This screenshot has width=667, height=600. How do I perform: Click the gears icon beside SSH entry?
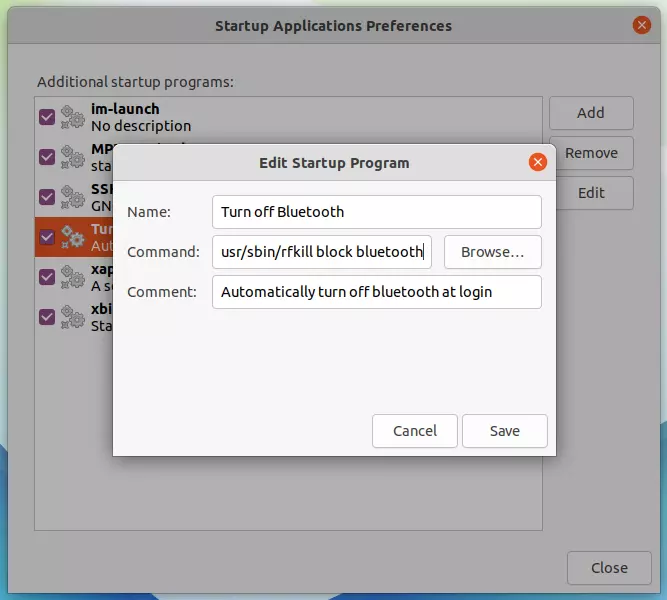73,197
